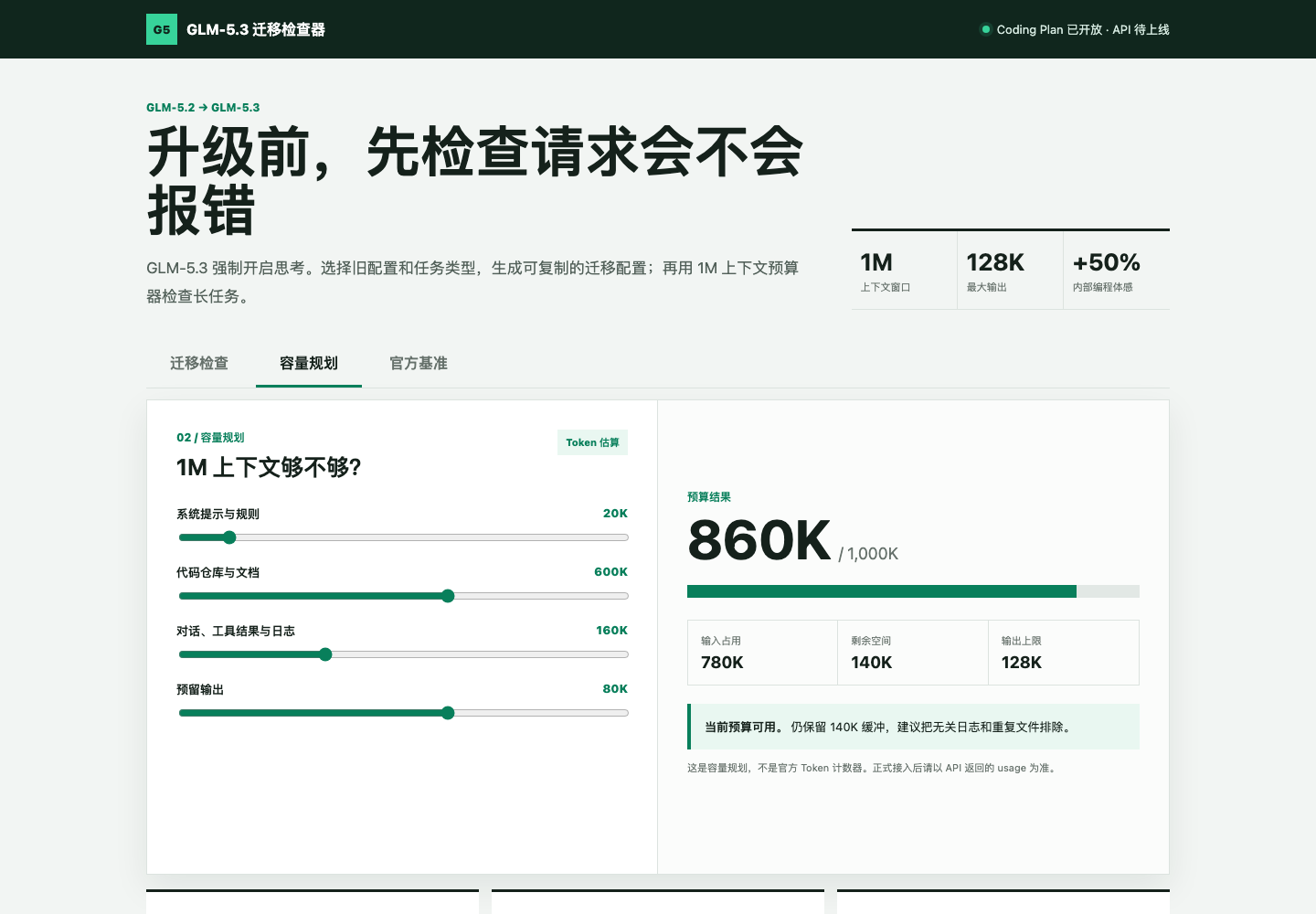Click the Token 估算 badge
1316x914 pixels.
pos(592,442)
